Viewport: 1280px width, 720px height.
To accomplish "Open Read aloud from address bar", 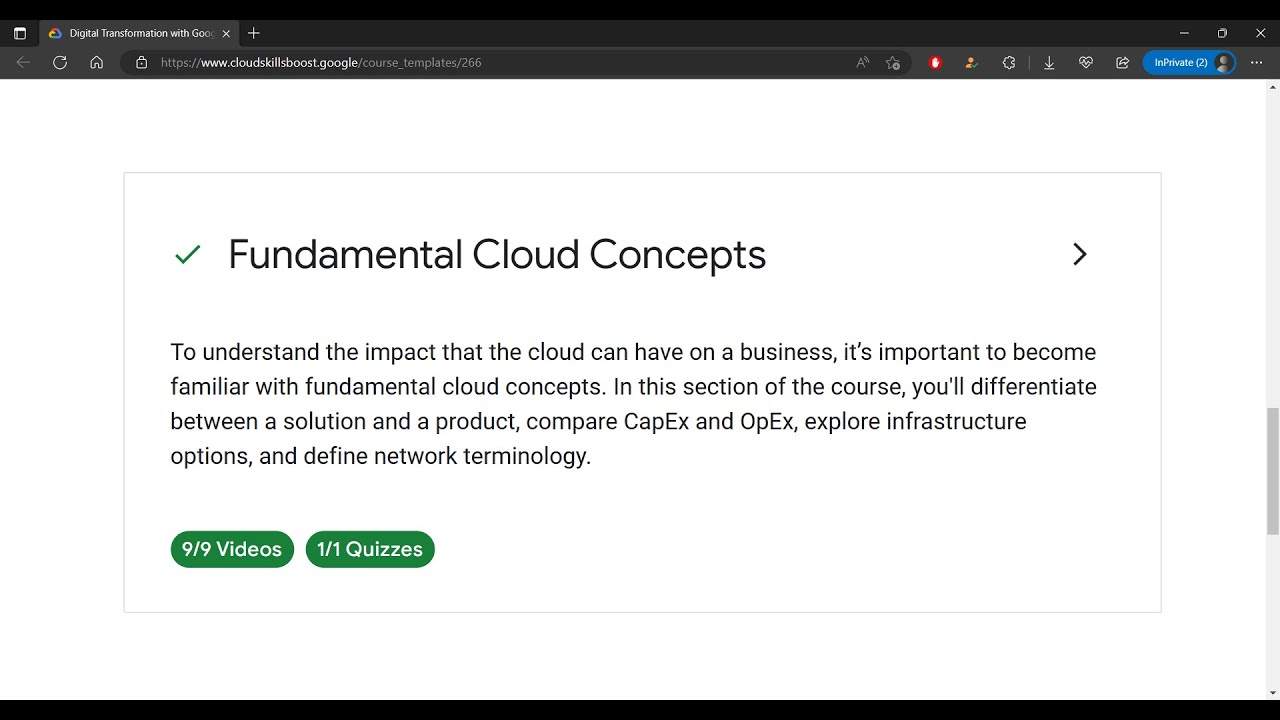I will [863, 62].
